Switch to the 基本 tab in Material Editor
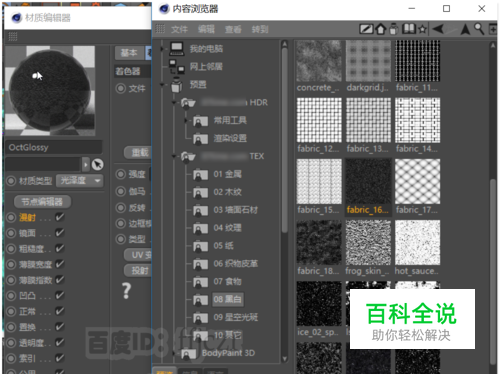The height and width of the screenshot is (374, 500). click(129, 53)
